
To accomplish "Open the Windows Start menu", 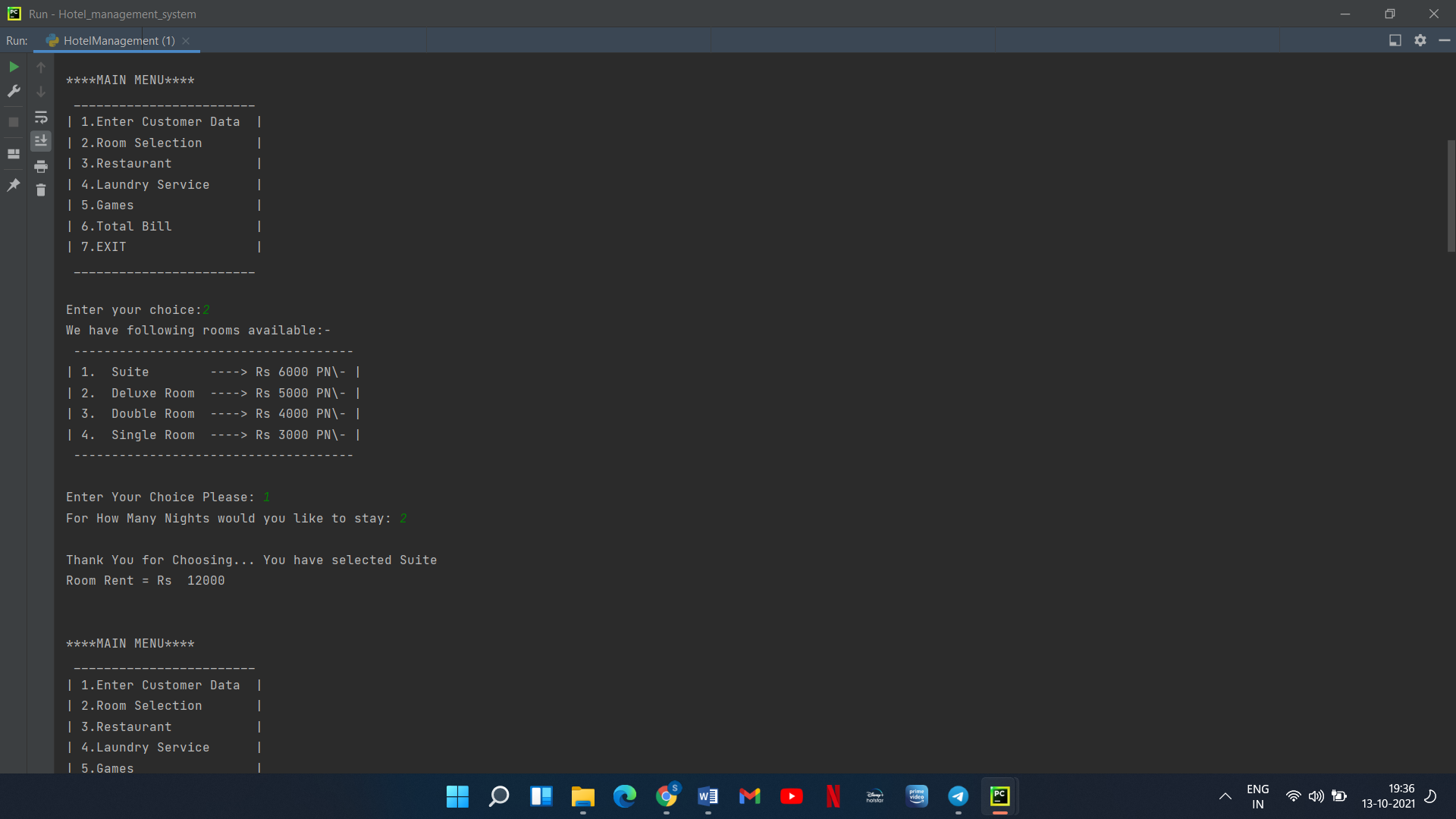I will 457,796.
